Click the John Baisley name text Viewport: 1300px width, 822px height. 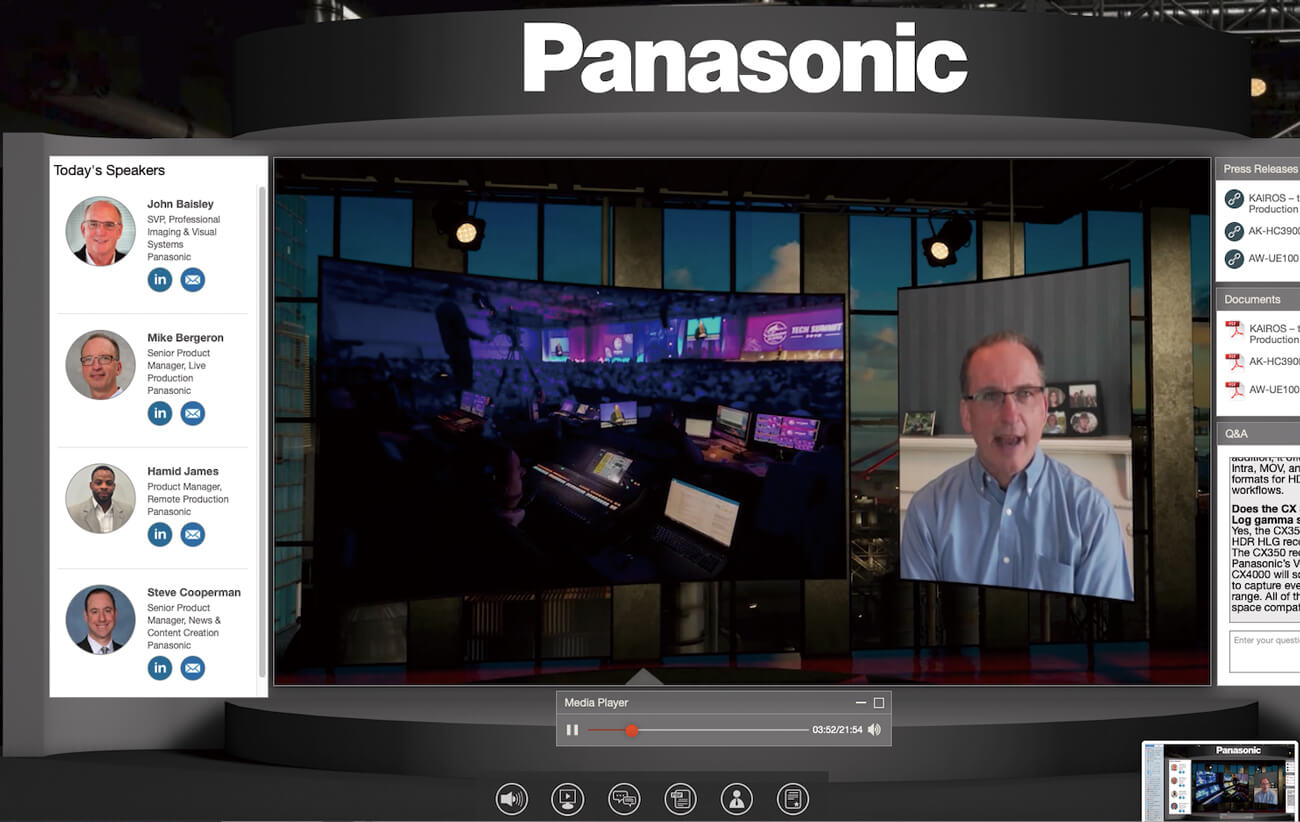point(180,204)
